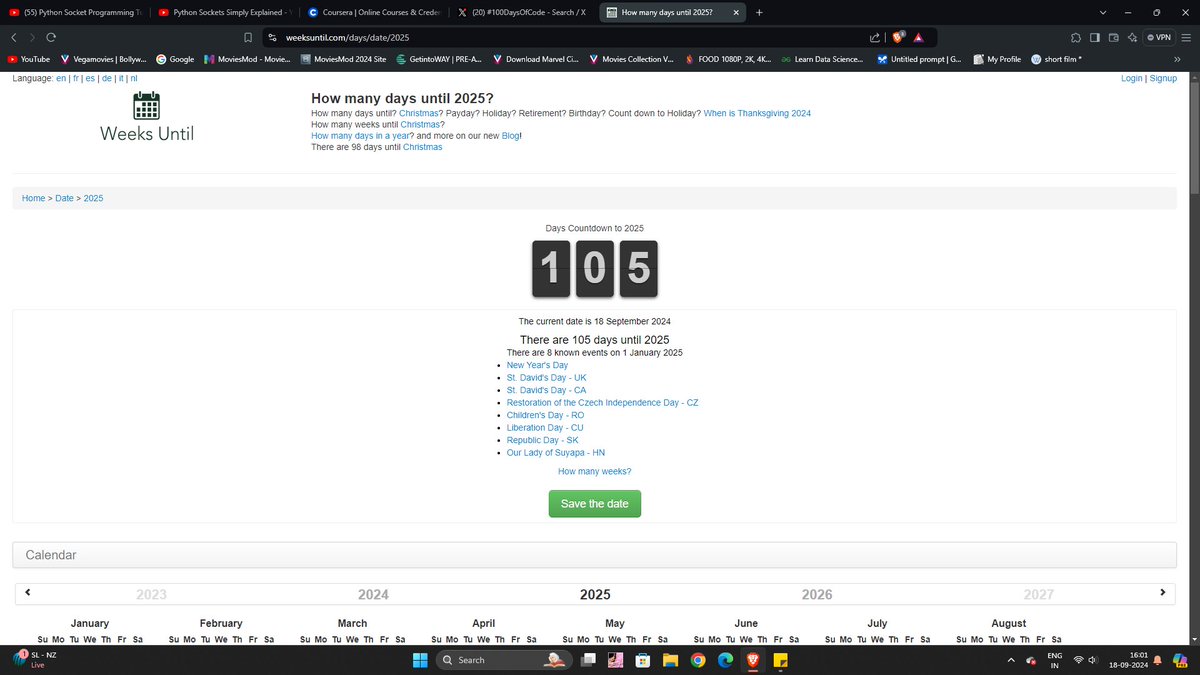Screen dimensions: 1200x675
Task: Switch language to de
Action: click(107, 78)
